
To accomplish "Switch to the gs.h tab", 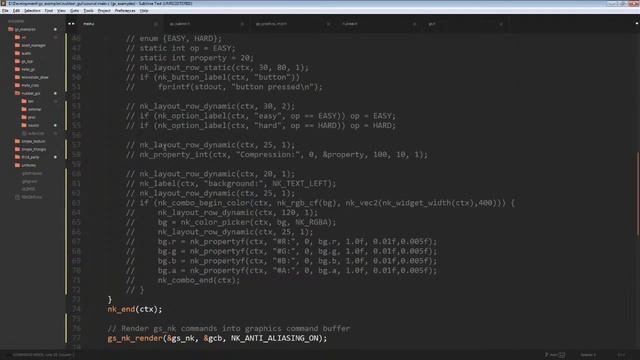I will (432, 24).
